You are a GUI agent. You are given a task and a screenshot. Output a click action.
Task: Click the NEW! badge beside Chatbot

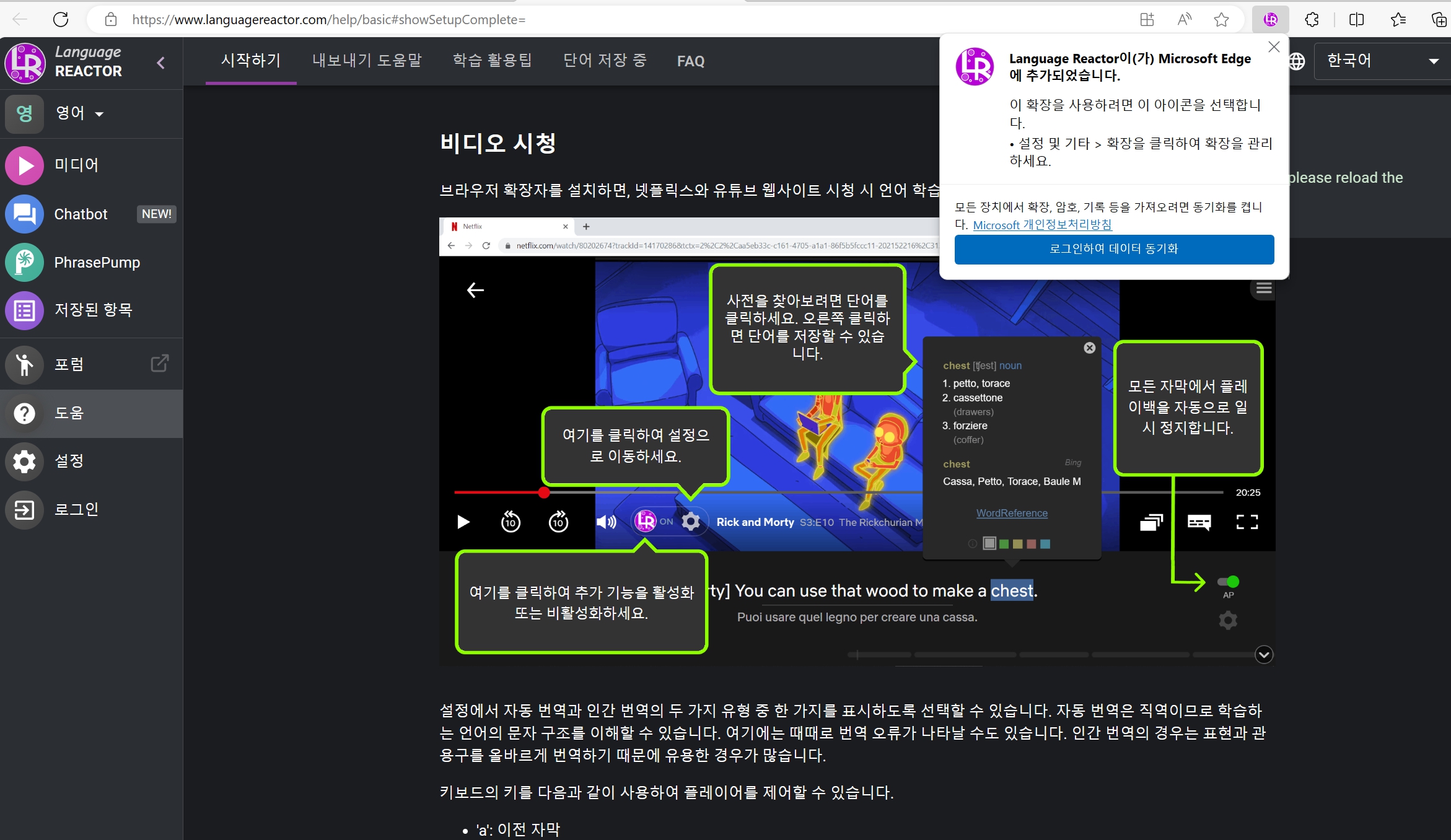157,214
